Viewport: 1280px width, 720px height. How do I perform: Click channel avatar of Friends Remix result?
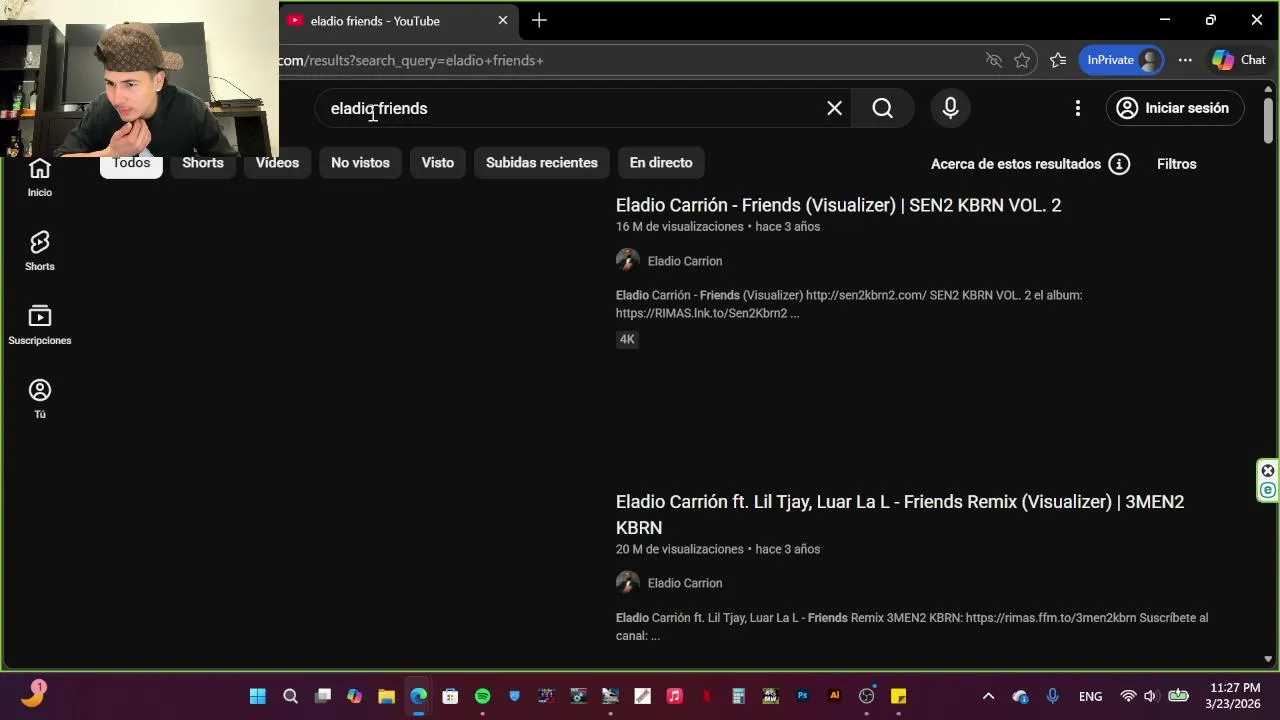pyautogui.click(x=627, y=583)
